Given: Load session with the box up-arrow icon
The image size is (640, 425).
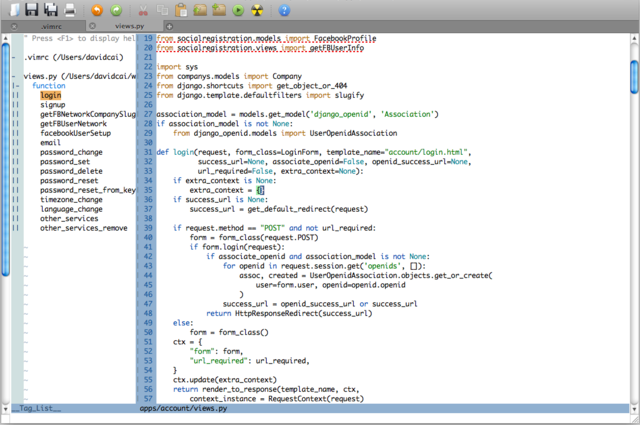Looking at the screenshot, I should (x=200, y=10).
